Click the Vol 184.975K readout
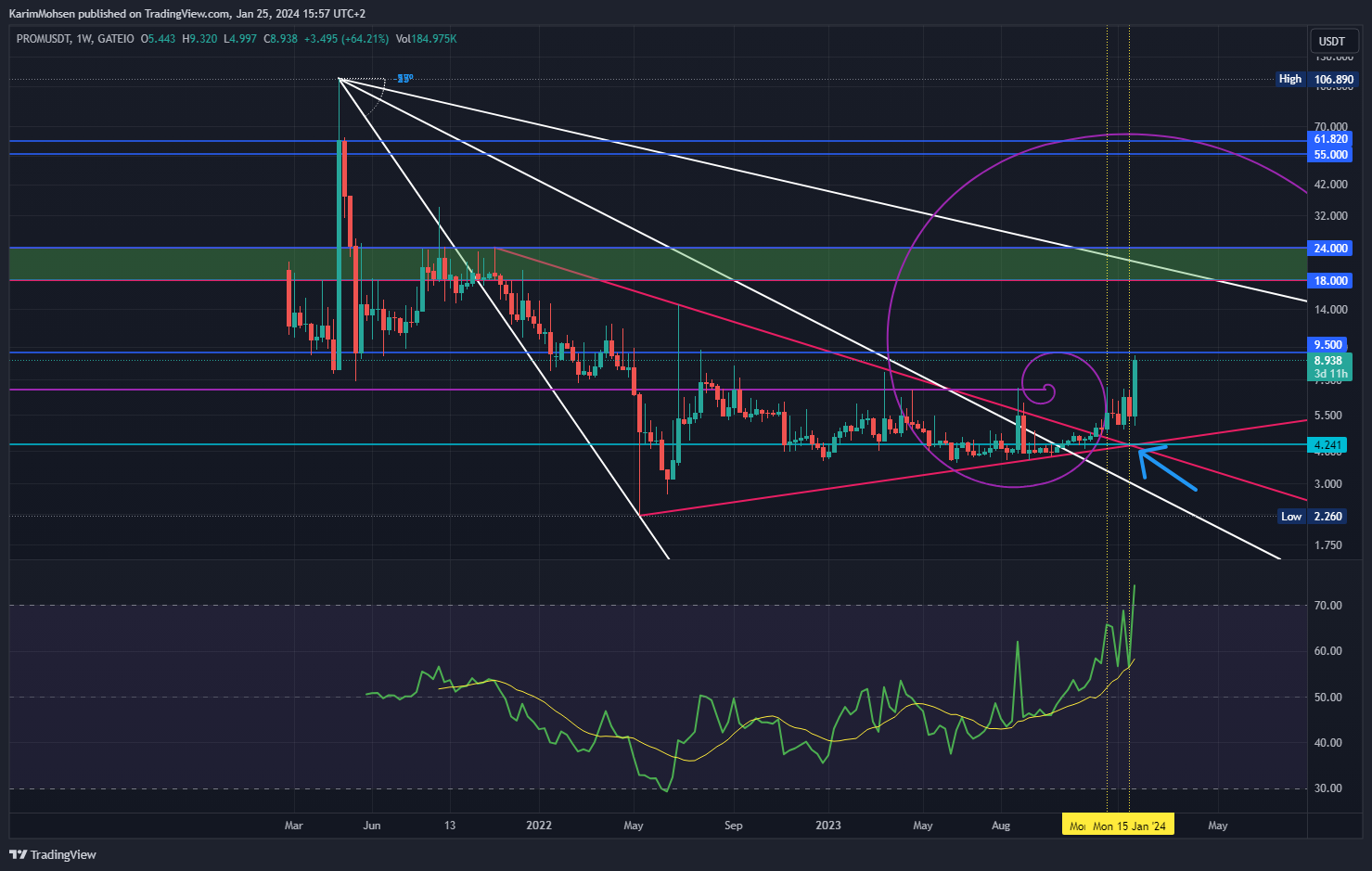The width and height of the screenshot is (1372, 871). [426, 39]
